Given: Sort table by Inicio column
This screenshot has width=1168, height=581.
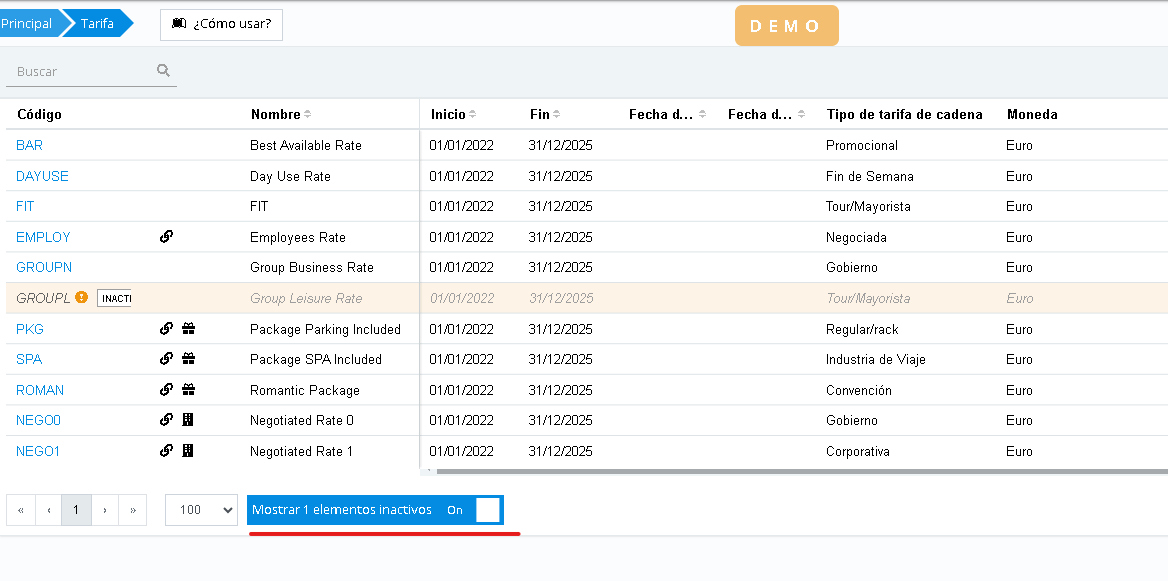Looking at the screenshot, I should pyautogui.click(x=453, y=114).
